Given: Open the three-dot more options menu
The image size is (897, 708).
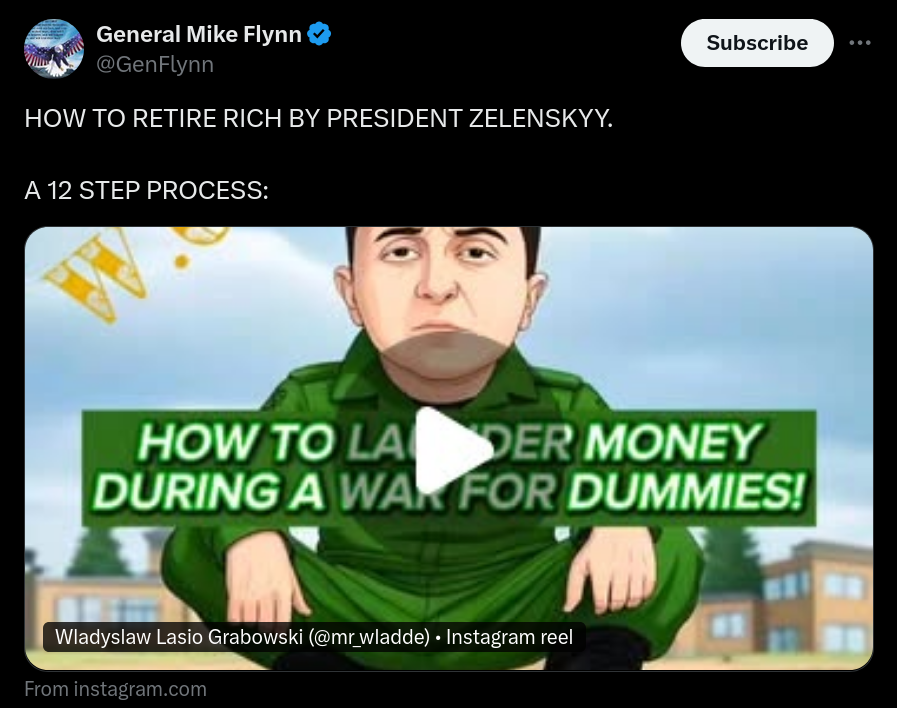Looking at the screenshot, I should pos(860,43).
